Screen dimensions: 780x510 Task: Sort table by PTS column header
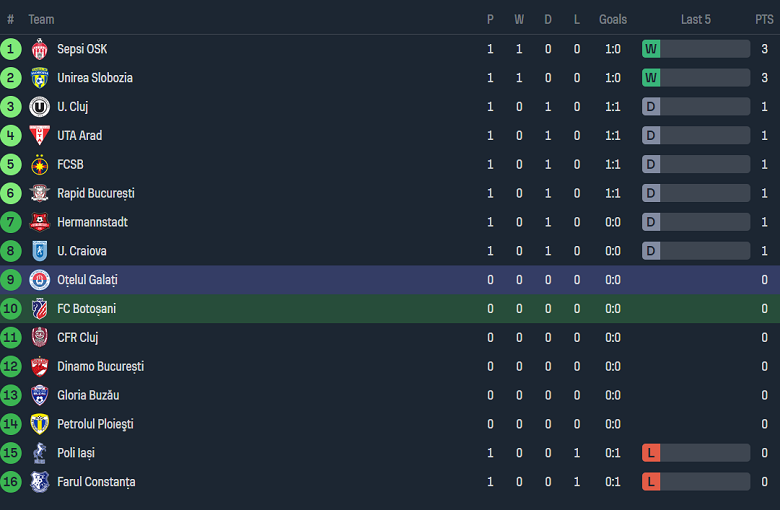[x=764, y=19]
